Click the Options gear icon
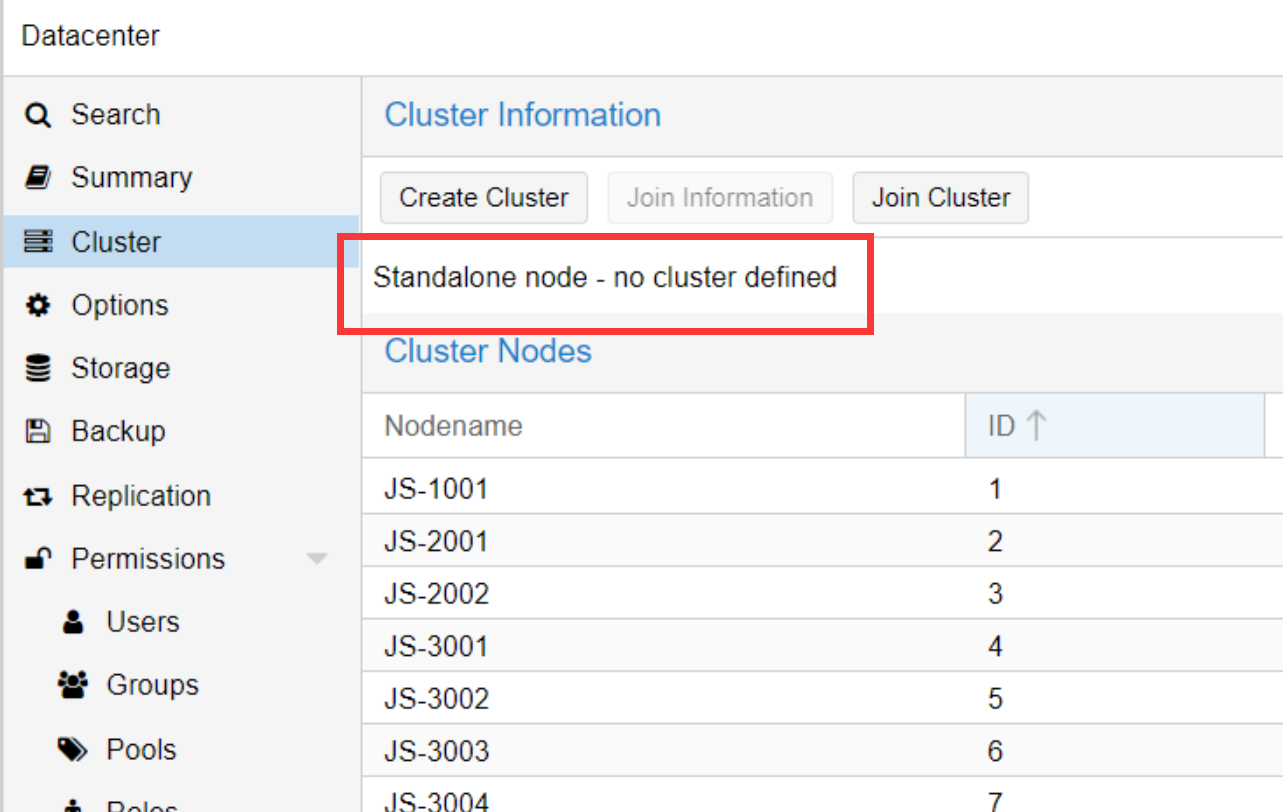 37,306
